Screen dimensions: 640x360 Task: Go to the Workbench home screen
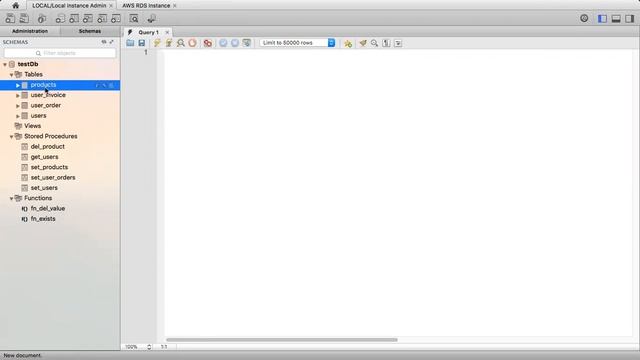16,5
